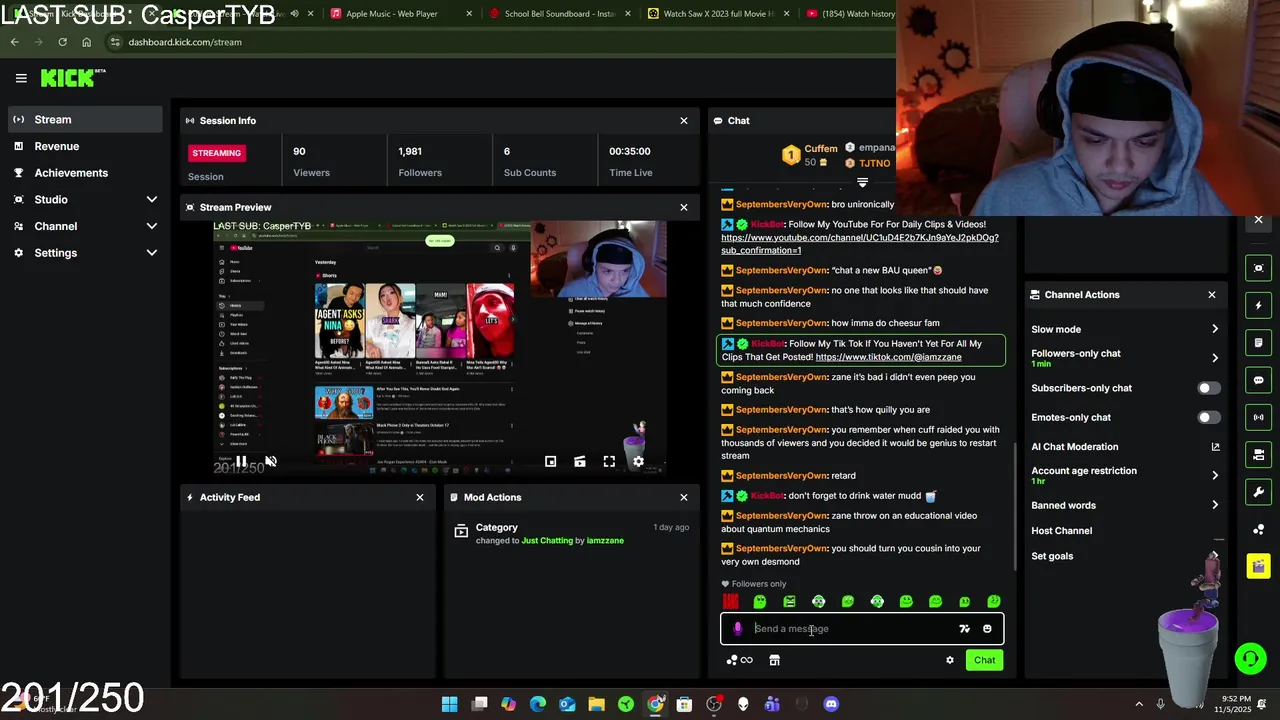Image resolution: width=1280 pixels, height=720 pixels.
Task: Click the chat bubble icon in right toolbar
Action: coord(1259,380)
